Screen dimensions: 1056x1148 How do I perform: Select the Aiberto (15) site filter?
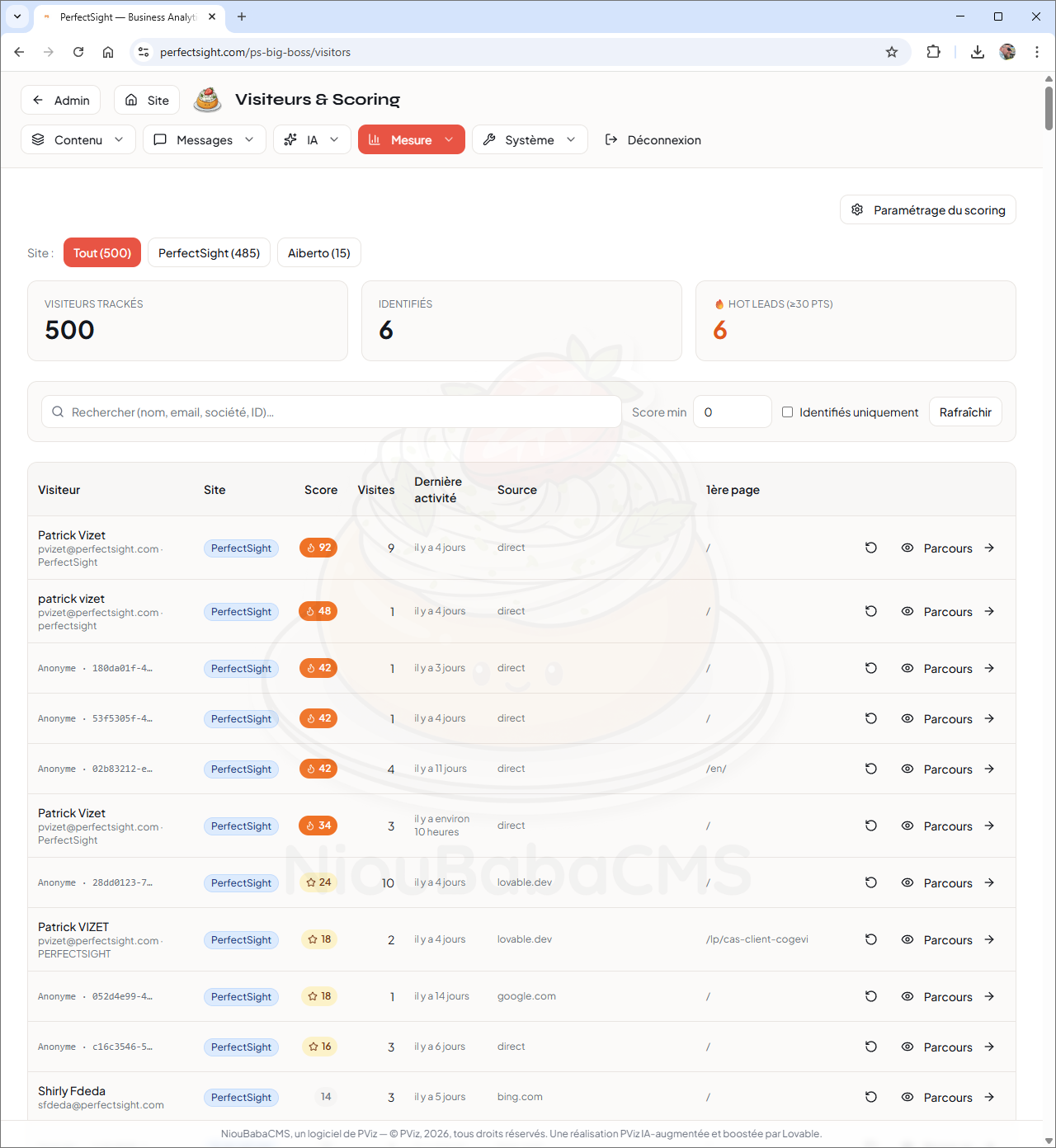tap(319, 253)
